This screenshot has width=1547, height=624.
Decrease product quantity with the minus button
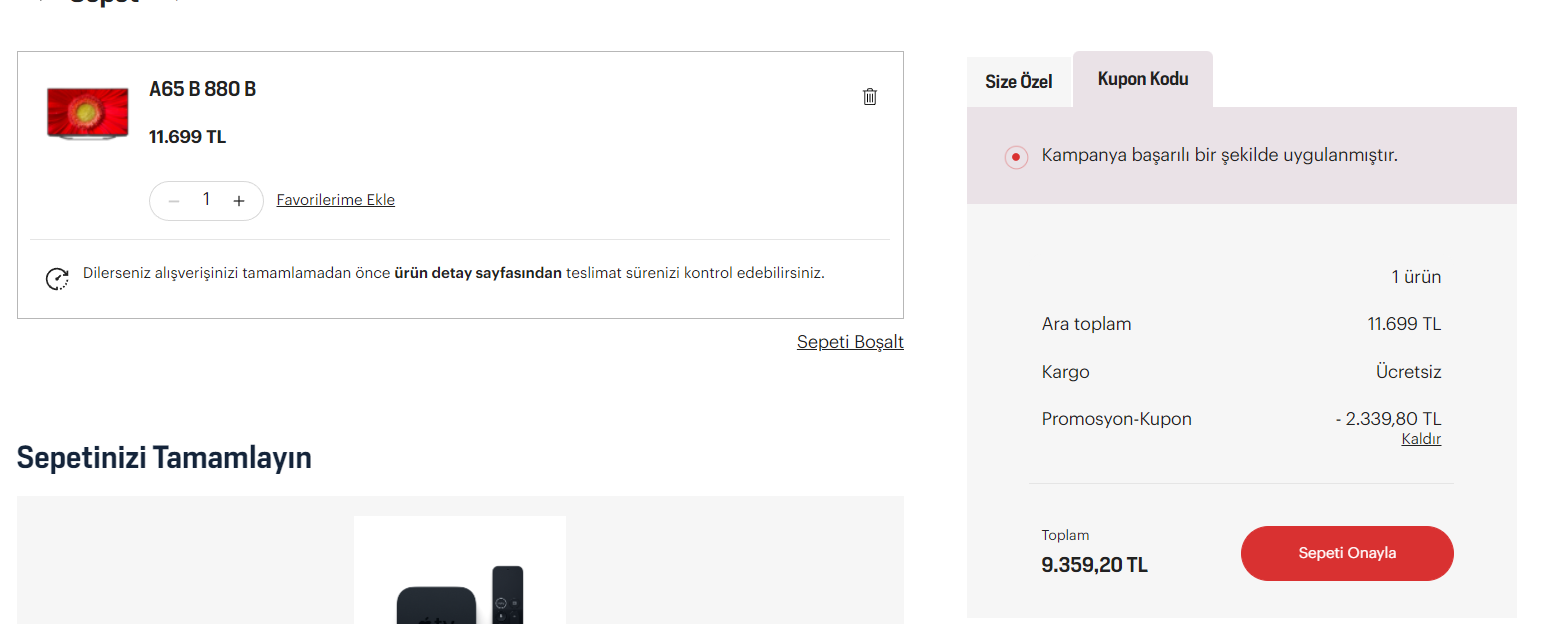(x=174, y=201)
